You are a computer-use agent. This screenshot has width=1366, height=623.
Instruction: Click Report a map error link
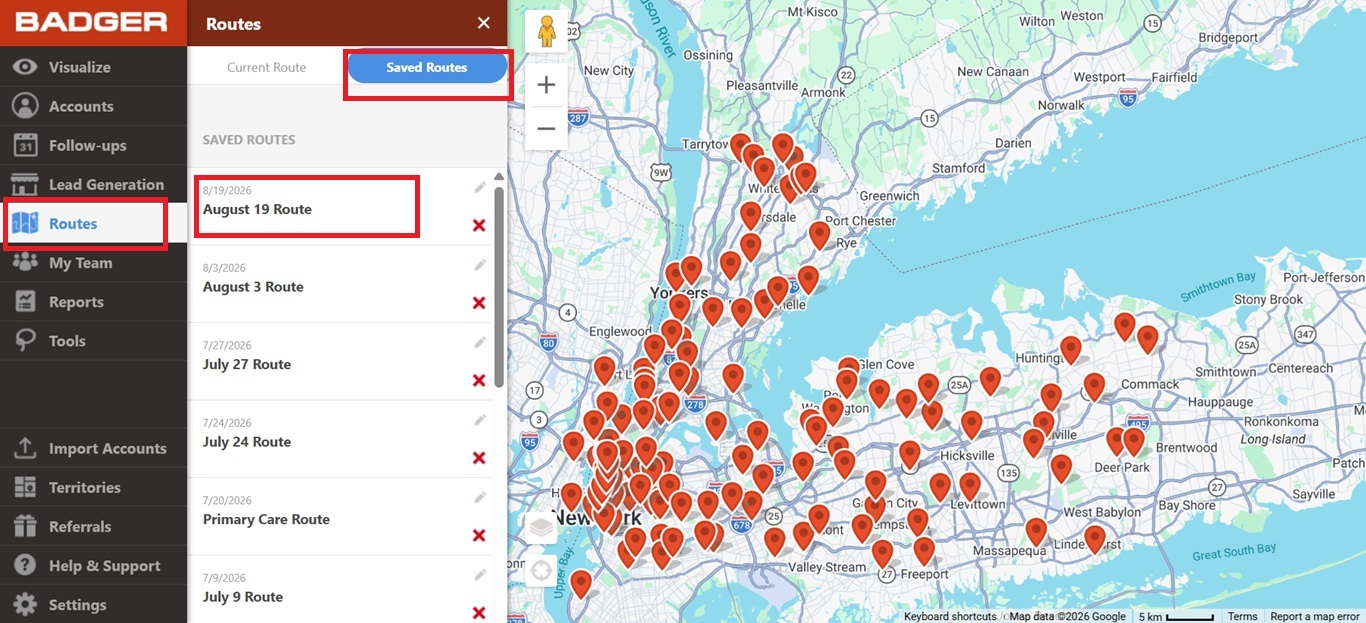pyautogui.click(x=1315, y=616)
